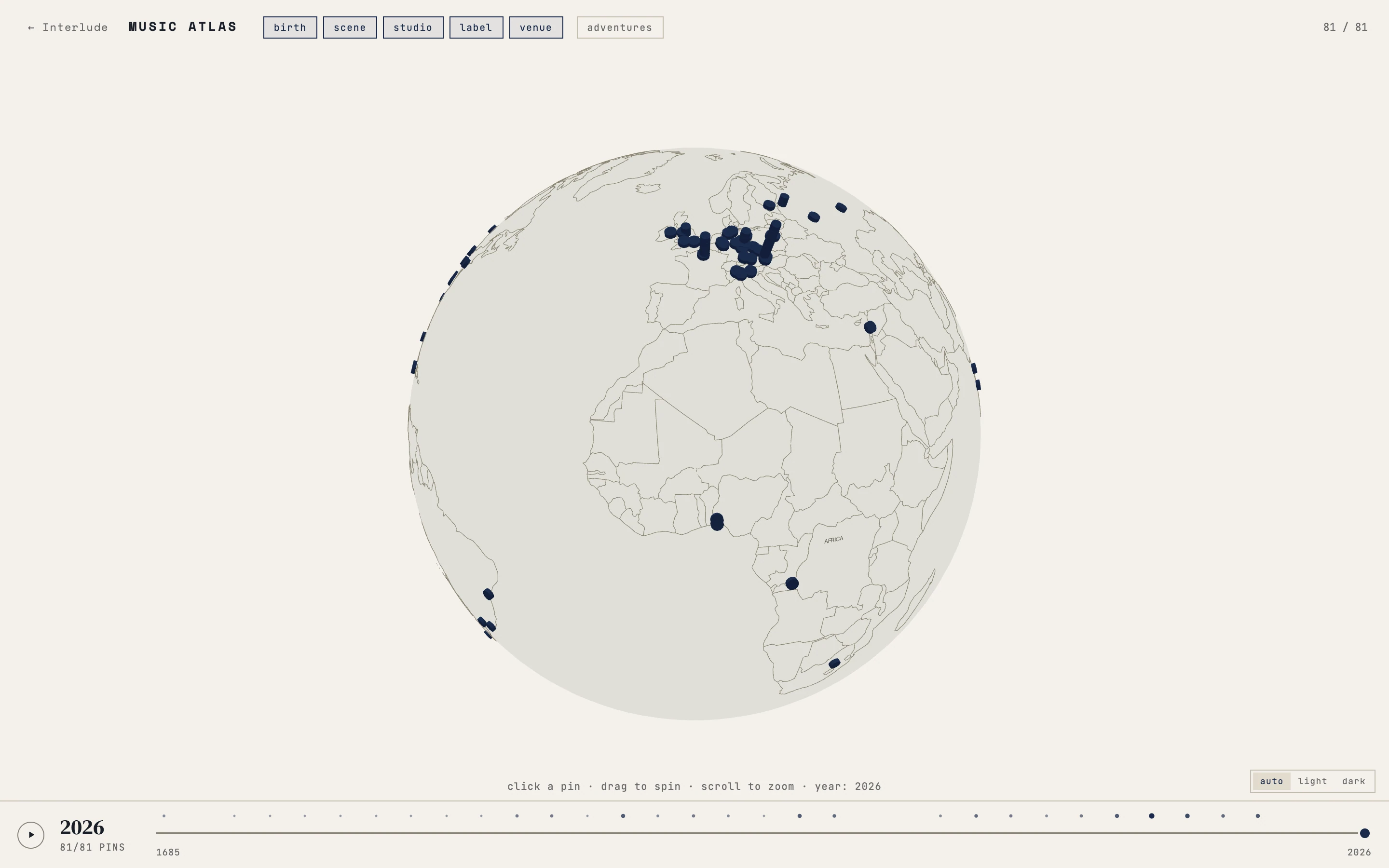Play the timeline animation
Viewport: 1389px width, 868px height.
[x=31, y=835]
